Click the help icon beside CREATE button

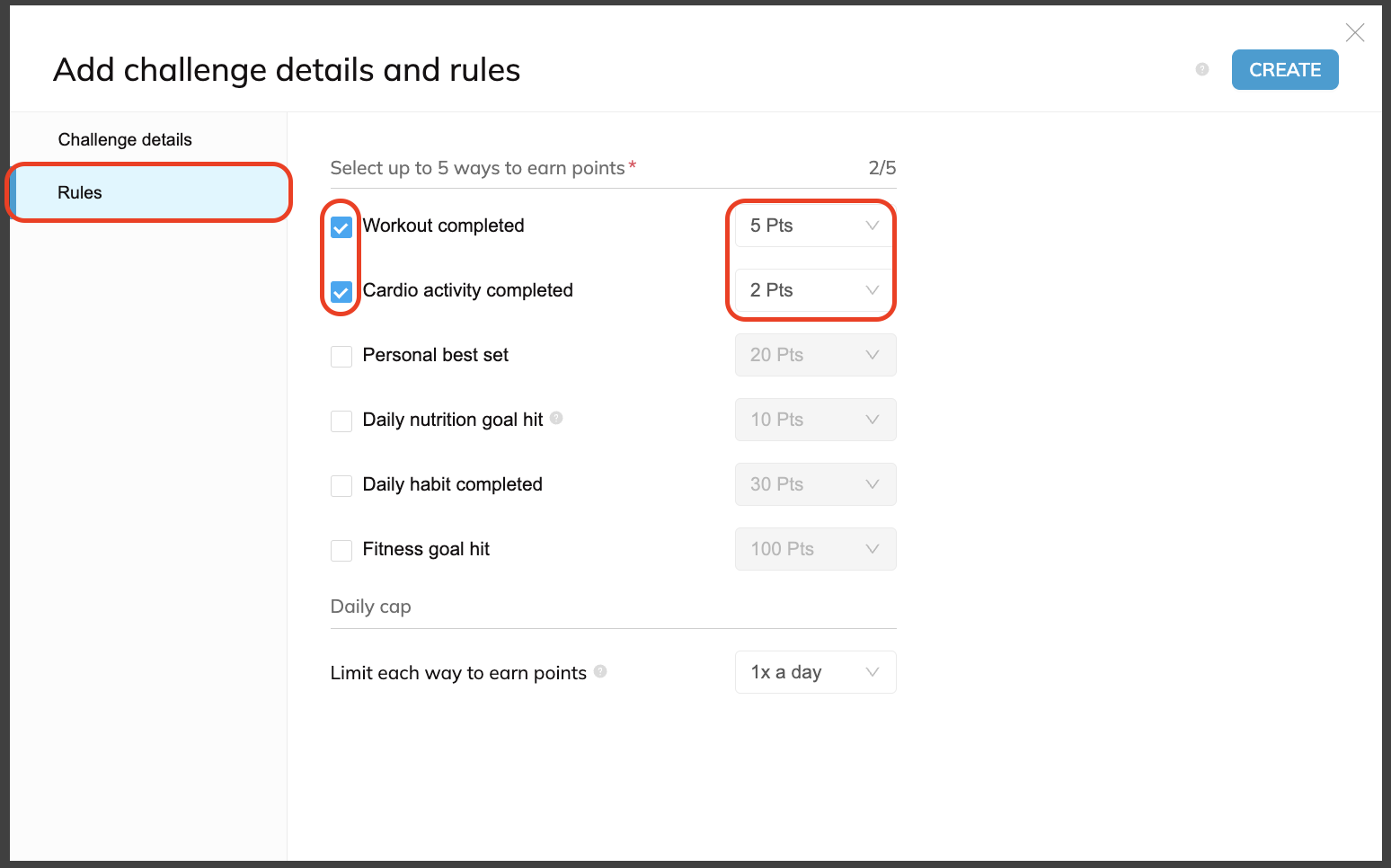pos(1202,69)
